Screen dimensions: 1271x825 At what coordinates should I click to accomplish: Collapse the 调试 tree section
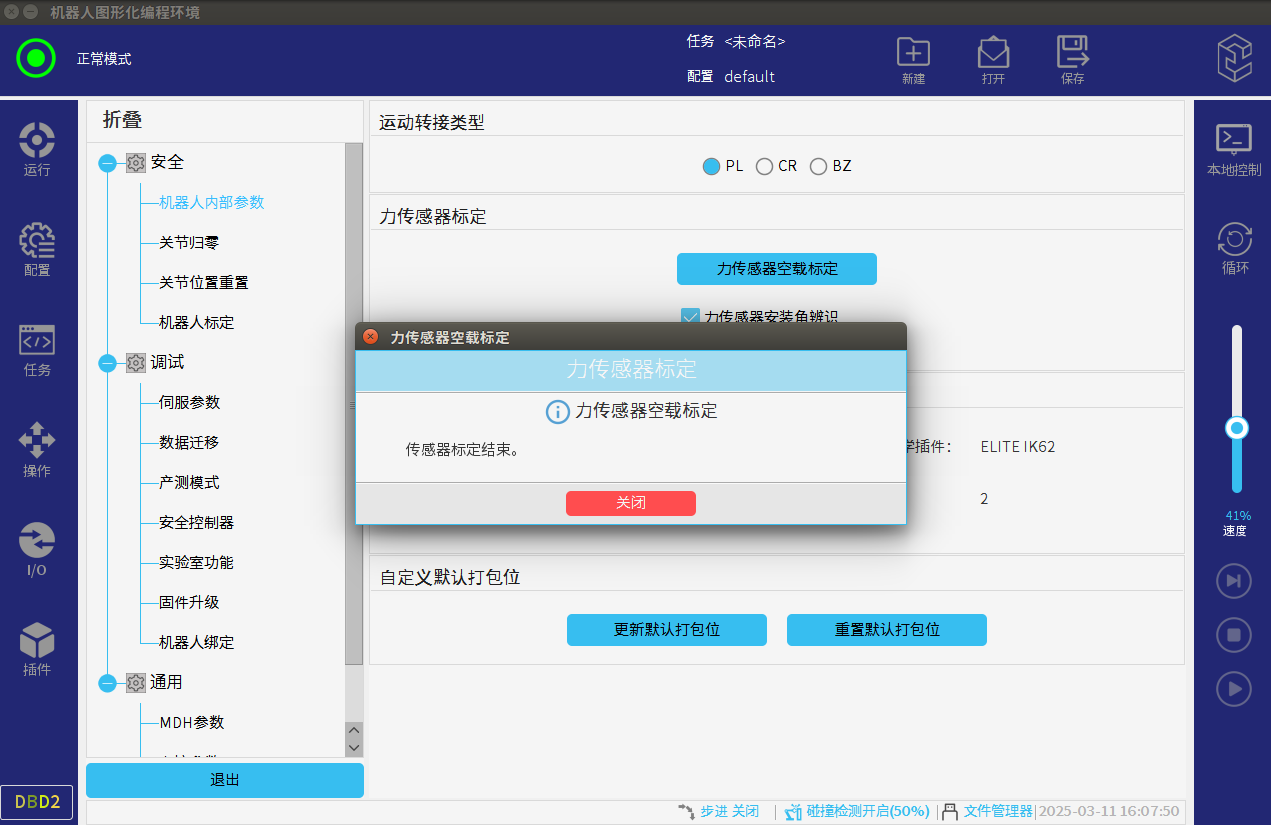click(x=108, y=363)
